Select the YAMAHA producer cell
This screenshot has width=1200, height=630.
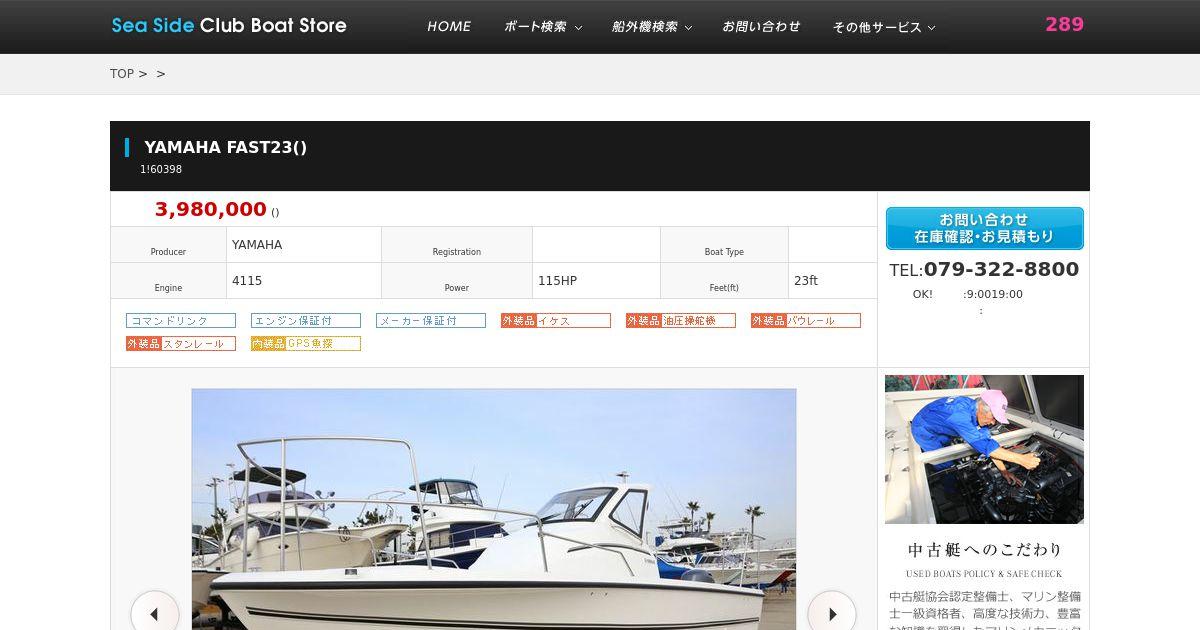tap(304, 245)
